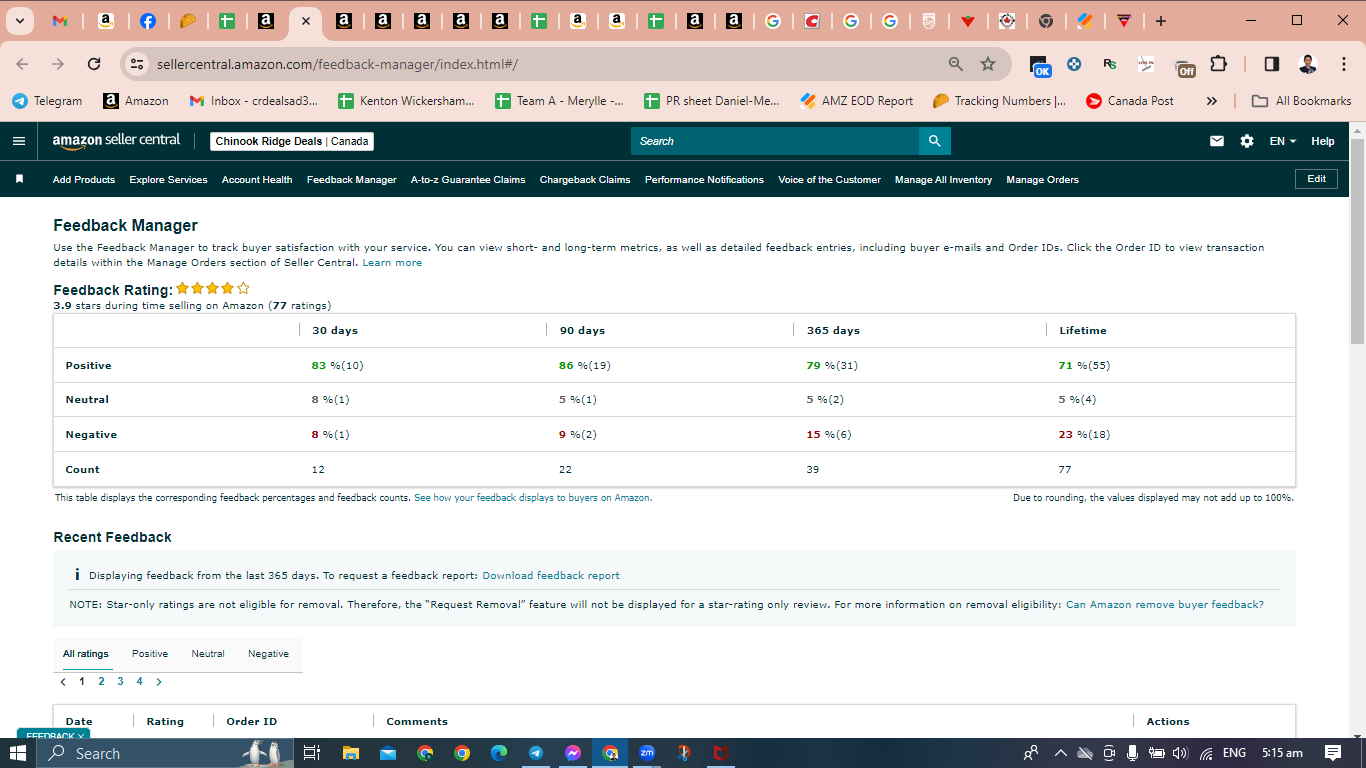
Task: Select the All ratings tab
Action: 86,654
